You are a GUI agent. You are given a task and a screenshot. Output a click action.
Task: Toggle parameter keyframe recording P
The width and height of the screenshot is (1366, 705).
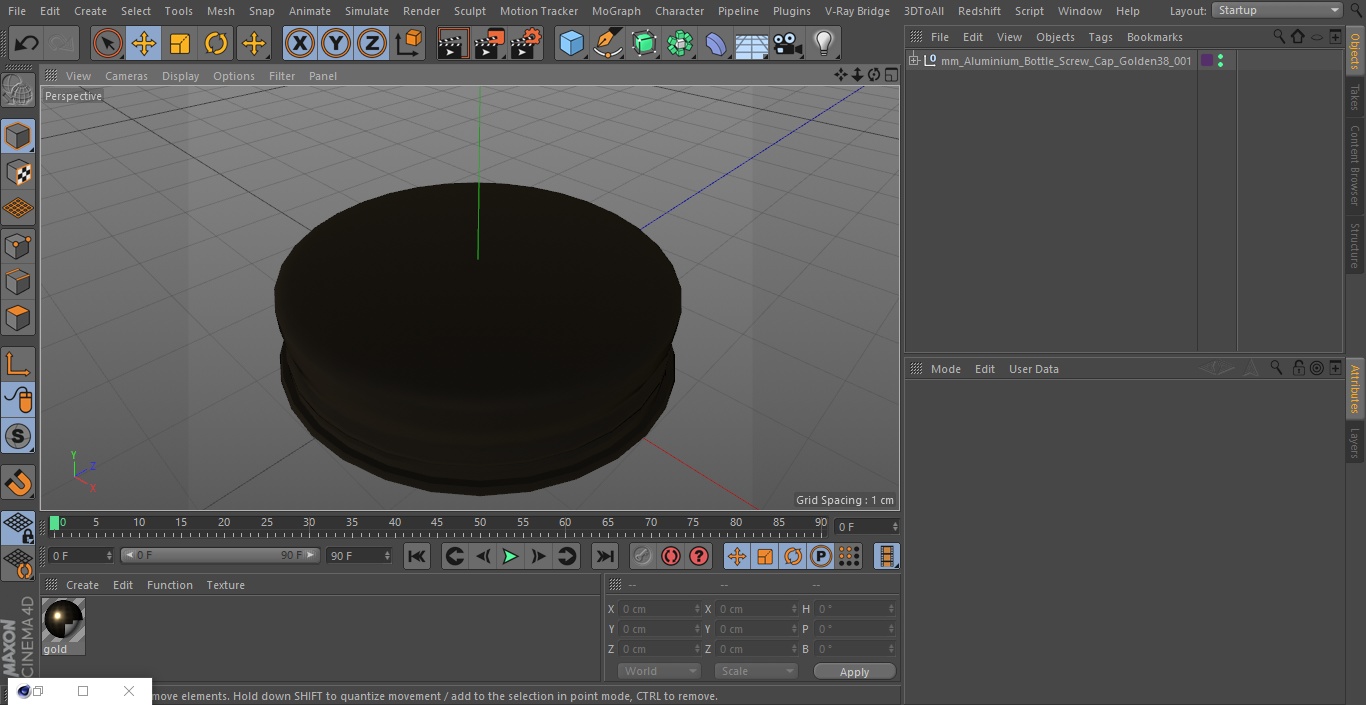(x=821, y=556)
